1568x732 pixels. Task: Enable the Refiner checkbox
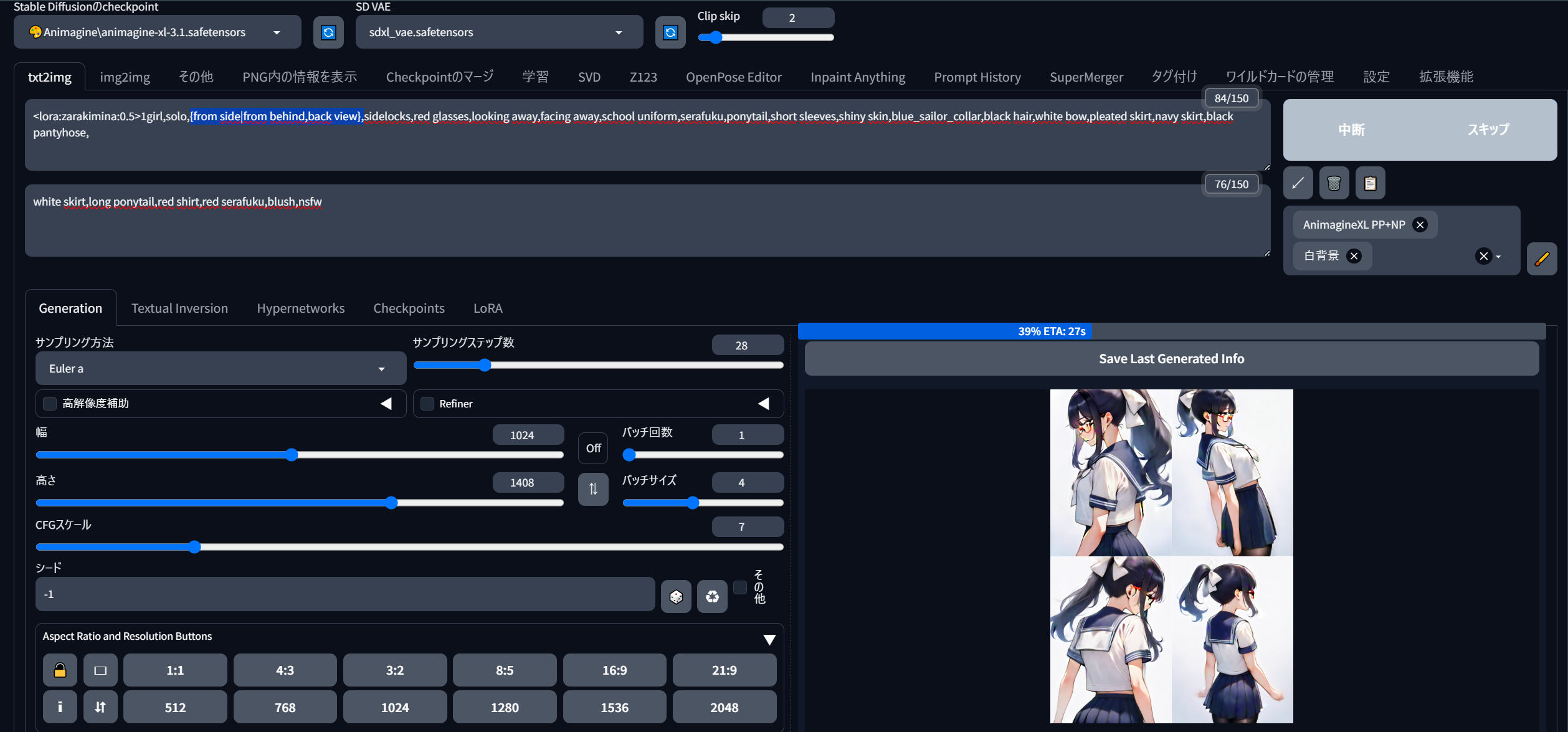click(427, 404)
